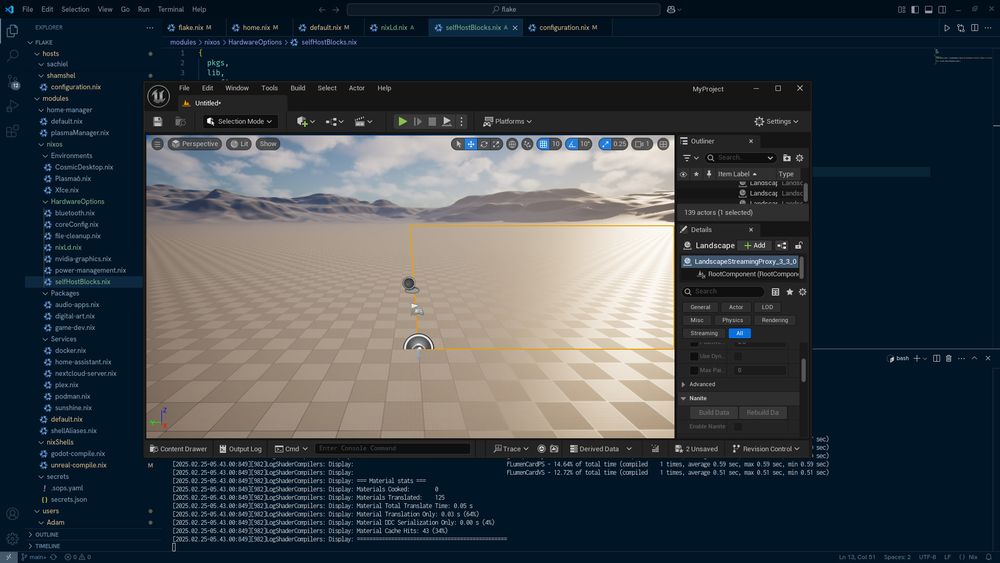Toggle rotation angle snapping in viewport
Image resolution: width=1000 pixels, height=563 pixels.
coord(573,144)
